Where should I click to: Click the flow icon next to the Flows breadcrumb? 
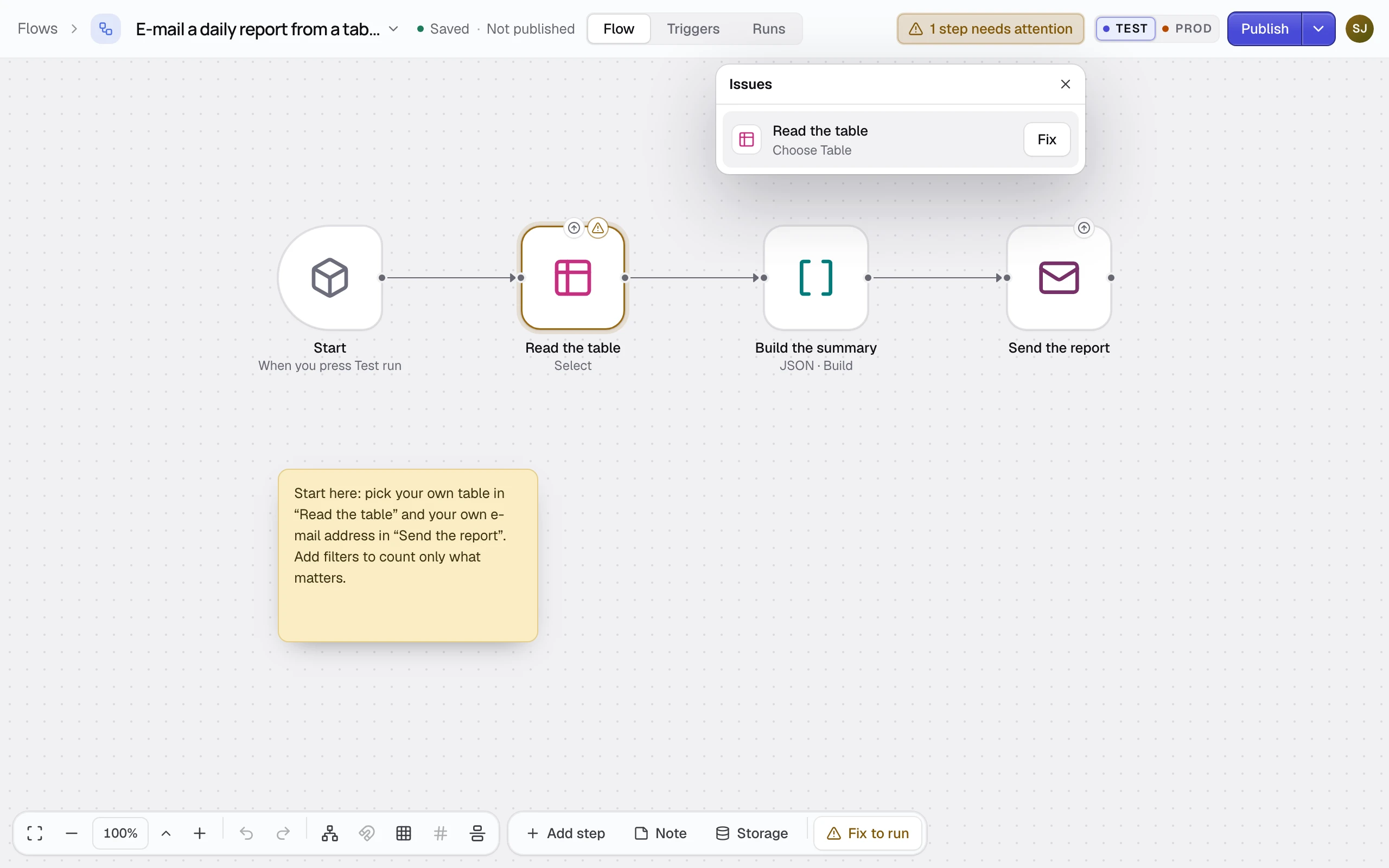[106, 29]
